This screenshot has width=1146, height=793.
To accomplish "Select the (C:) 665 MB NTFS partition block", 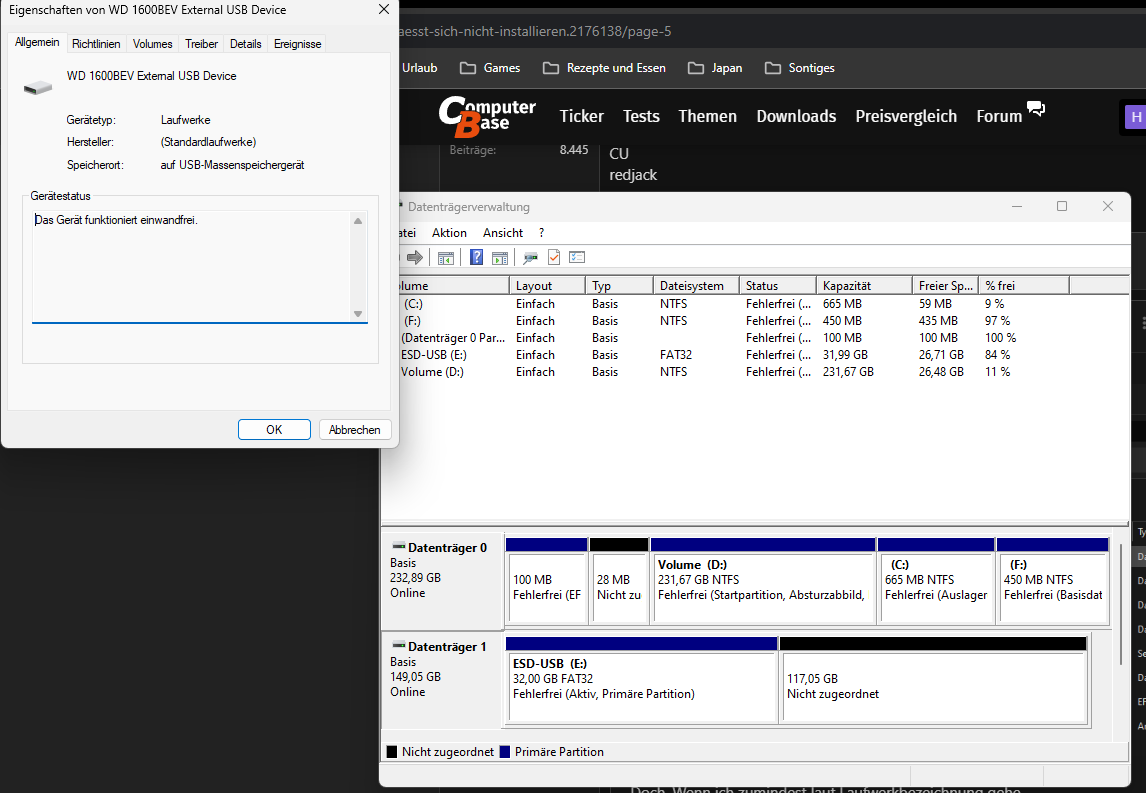I will (x=936, y=582).
